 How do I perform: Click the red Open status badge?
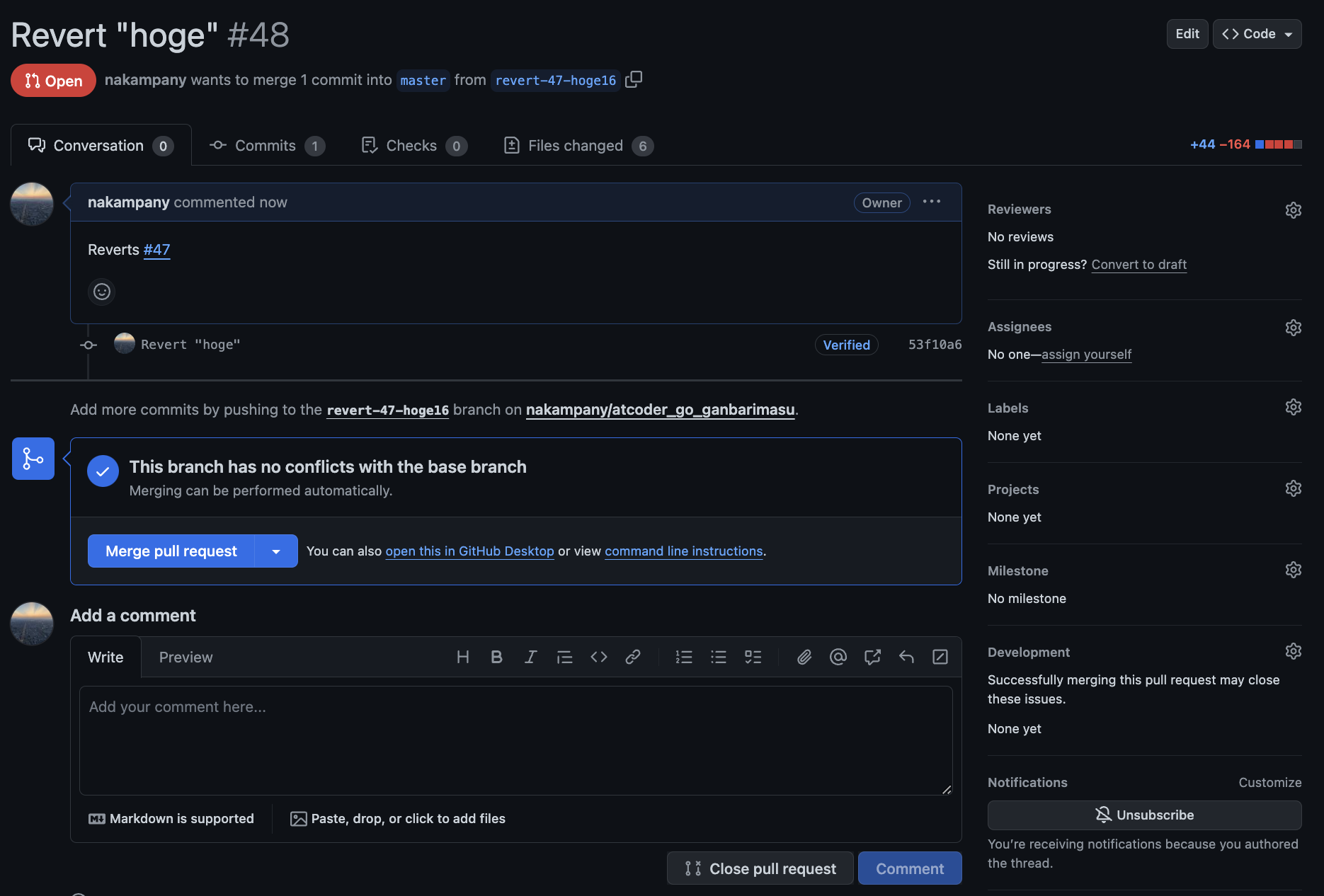(53, 81)
